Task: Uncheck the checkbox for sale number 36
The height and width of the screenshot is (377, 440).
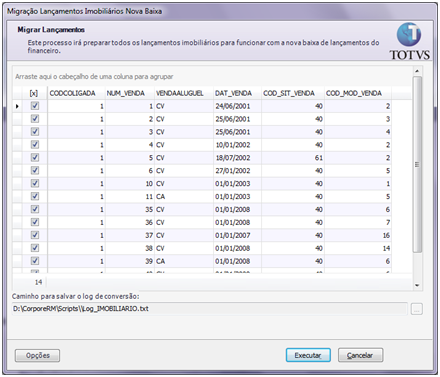Action: coord(35,222)
